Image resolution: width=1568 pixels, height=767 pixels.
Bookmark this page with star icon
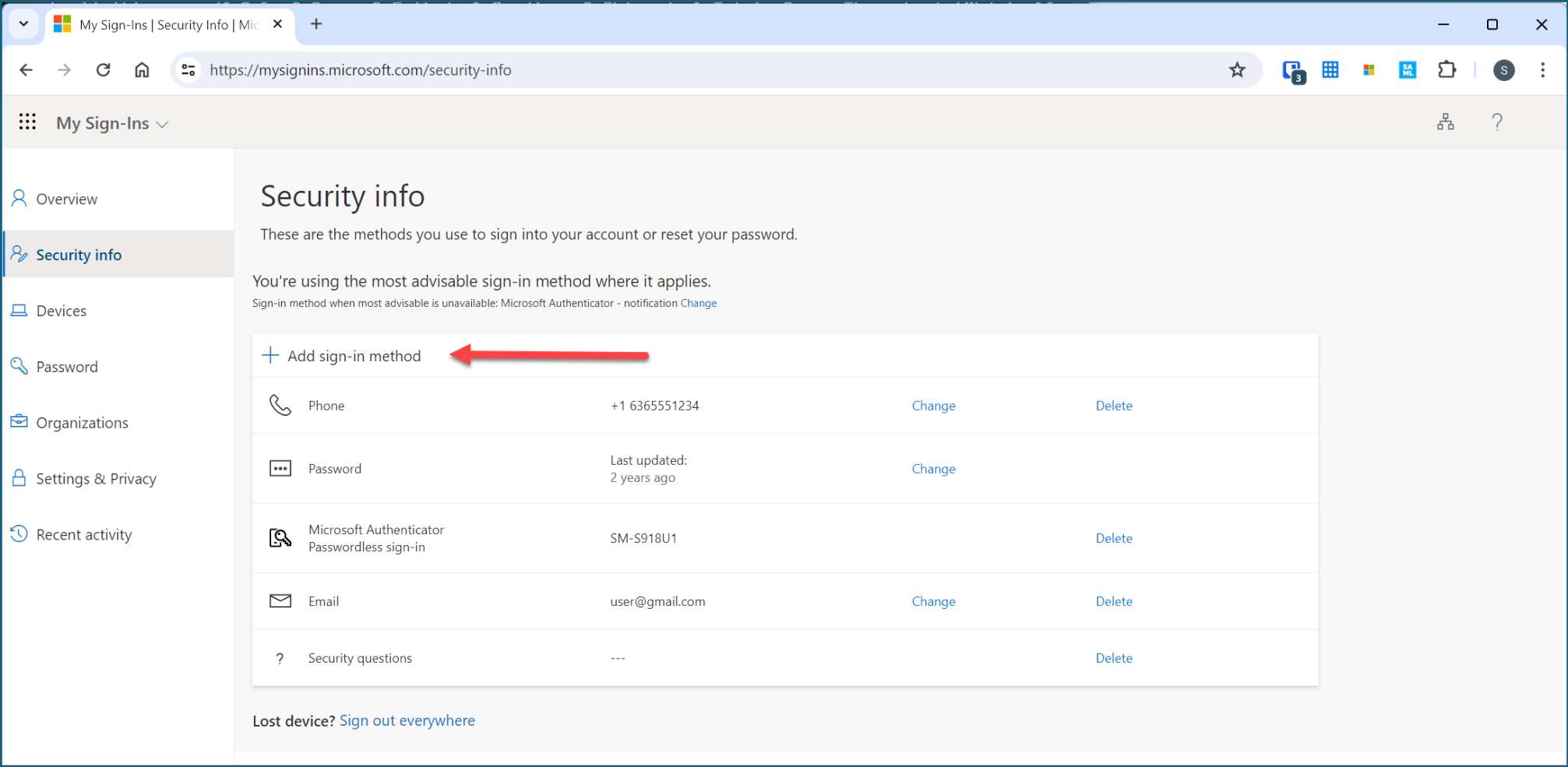coord(1237,70)
